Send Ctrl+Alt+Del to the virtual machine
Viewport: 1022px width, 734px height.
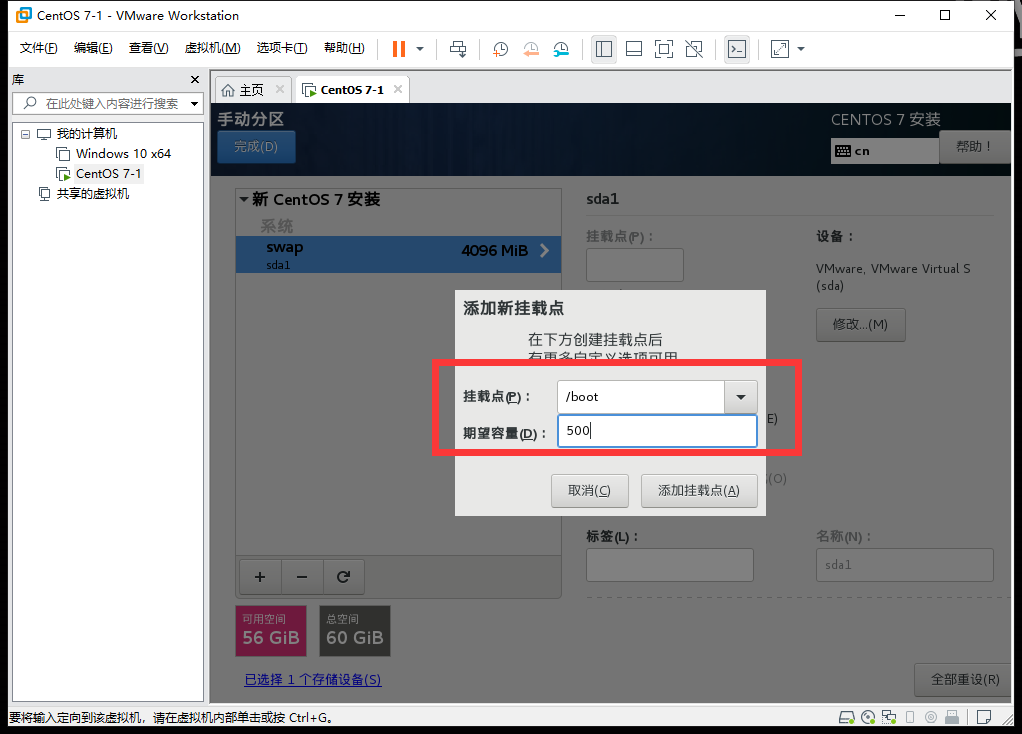pyautogui.click(x=458, y=49)
